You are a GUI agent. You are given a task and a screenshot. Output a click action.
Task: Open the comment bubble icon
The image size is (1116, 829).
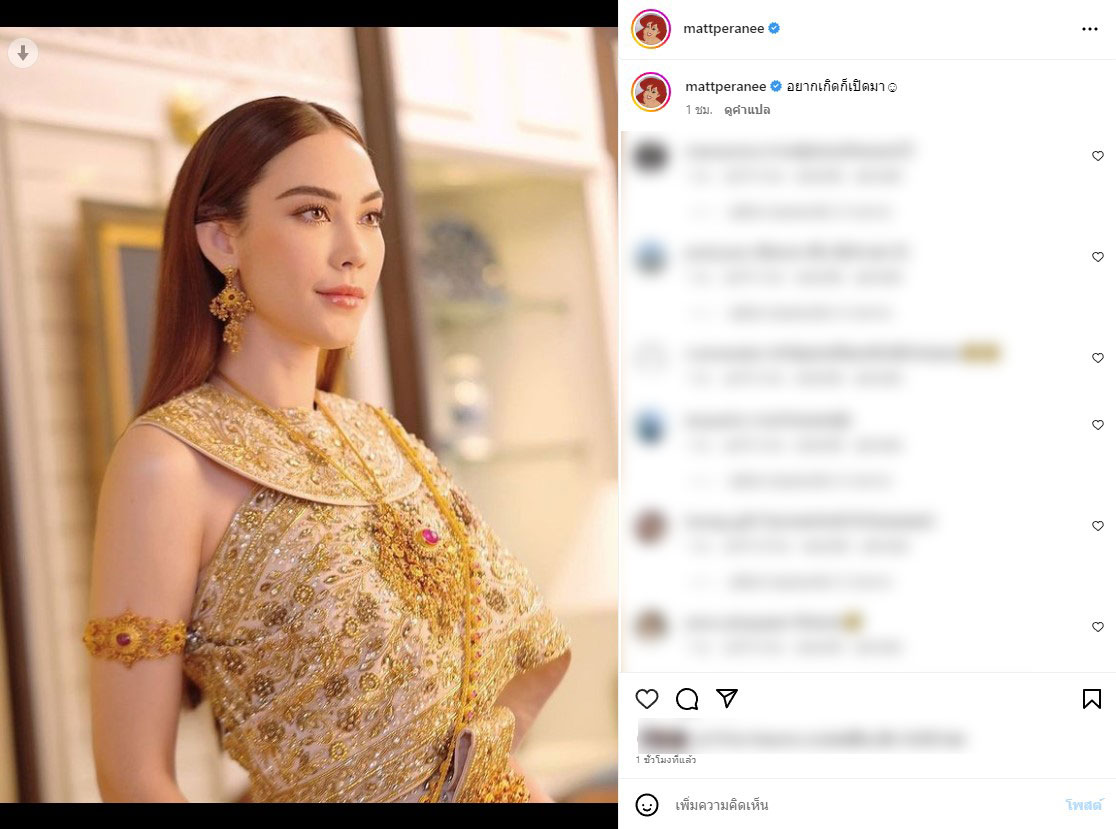coord(687,699)
